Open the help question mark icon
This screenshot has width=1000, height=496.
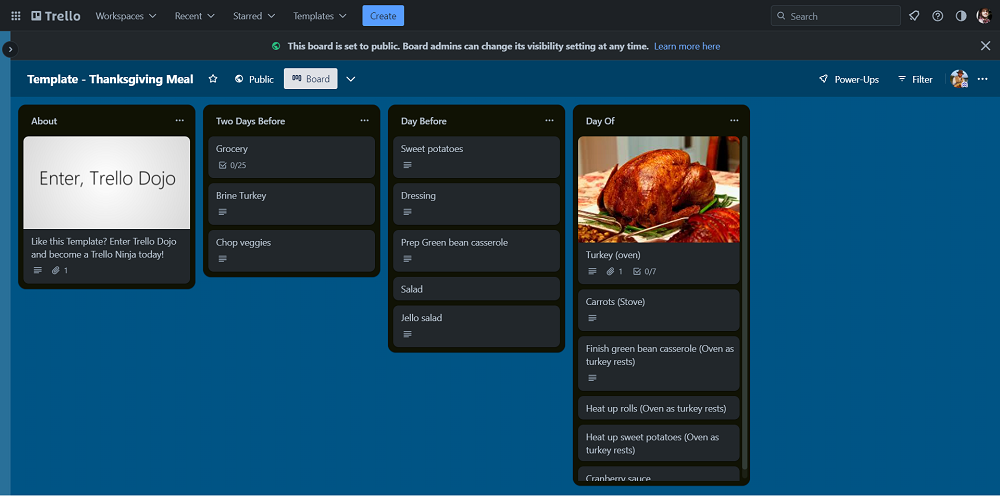(937, 16)
